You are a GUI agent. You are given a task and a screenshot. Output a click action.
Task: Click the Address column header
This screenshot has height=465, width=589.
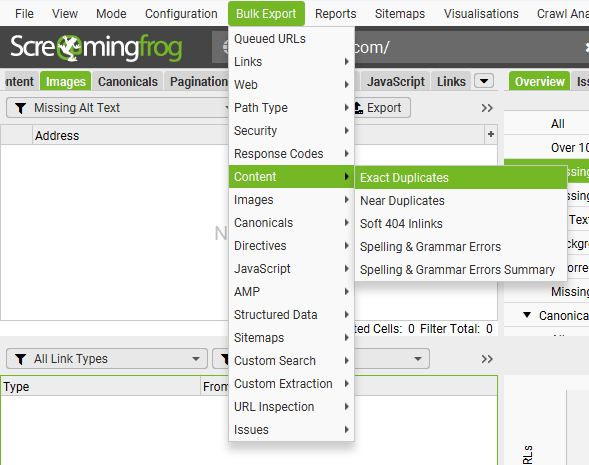(130, 135)
